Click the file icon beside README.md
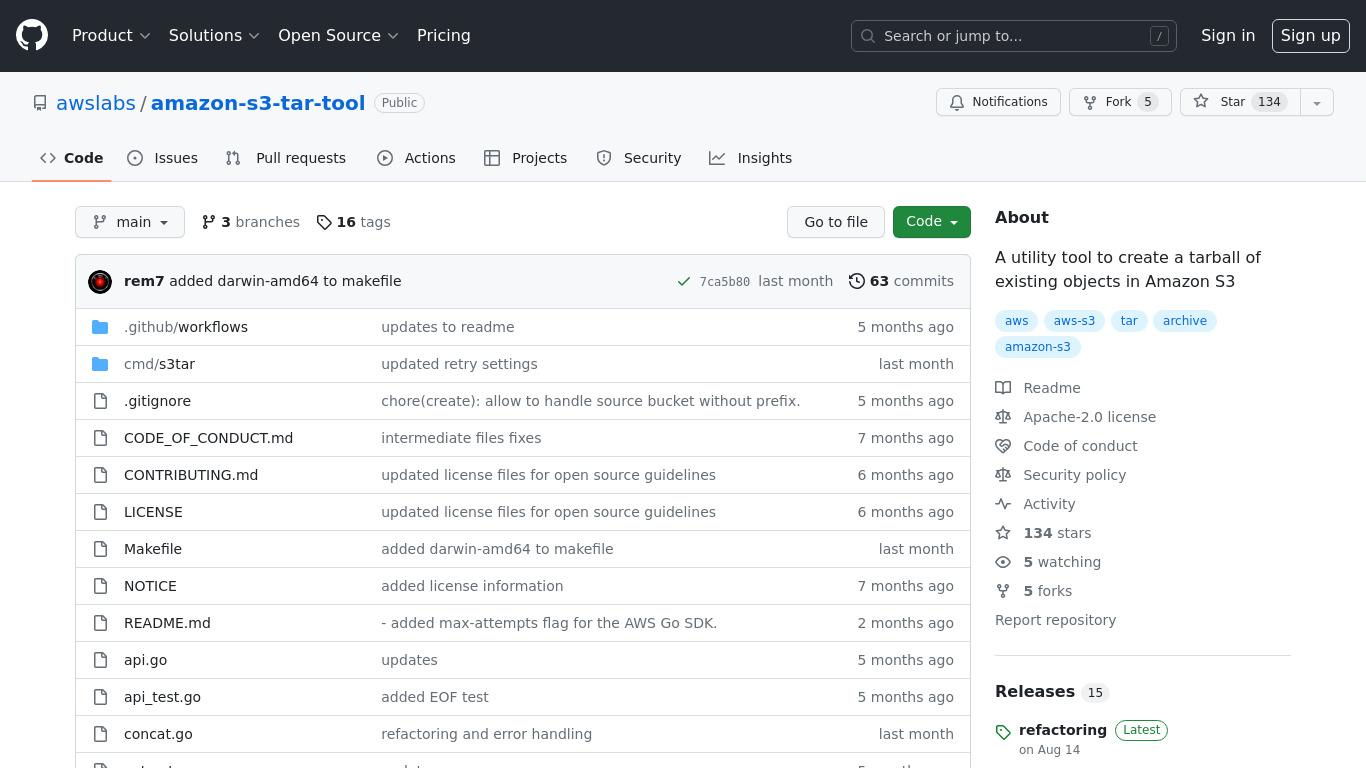 click(100, 623)
